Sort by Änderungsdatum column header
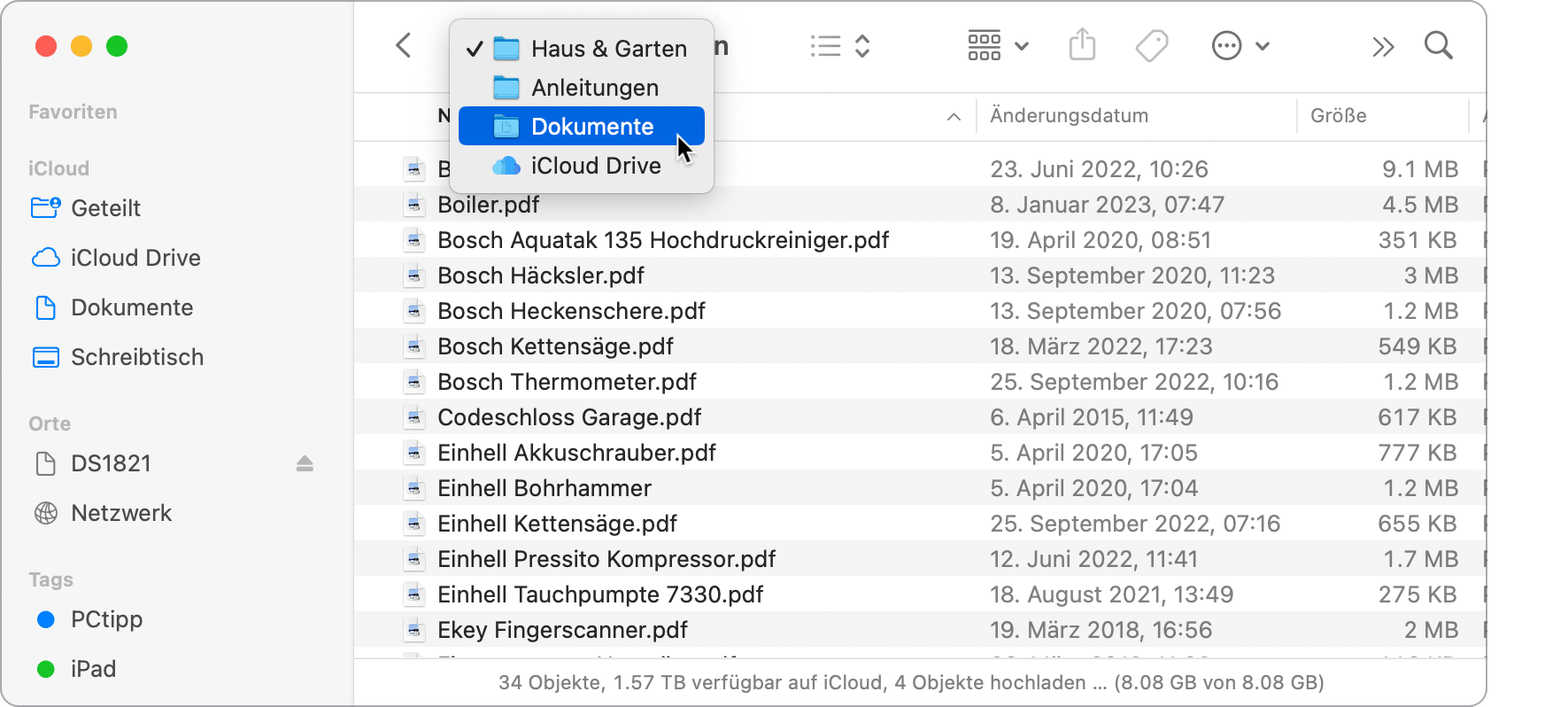Image resolution: width=1568 pixels, height=707 pixels. (1069, 116)
